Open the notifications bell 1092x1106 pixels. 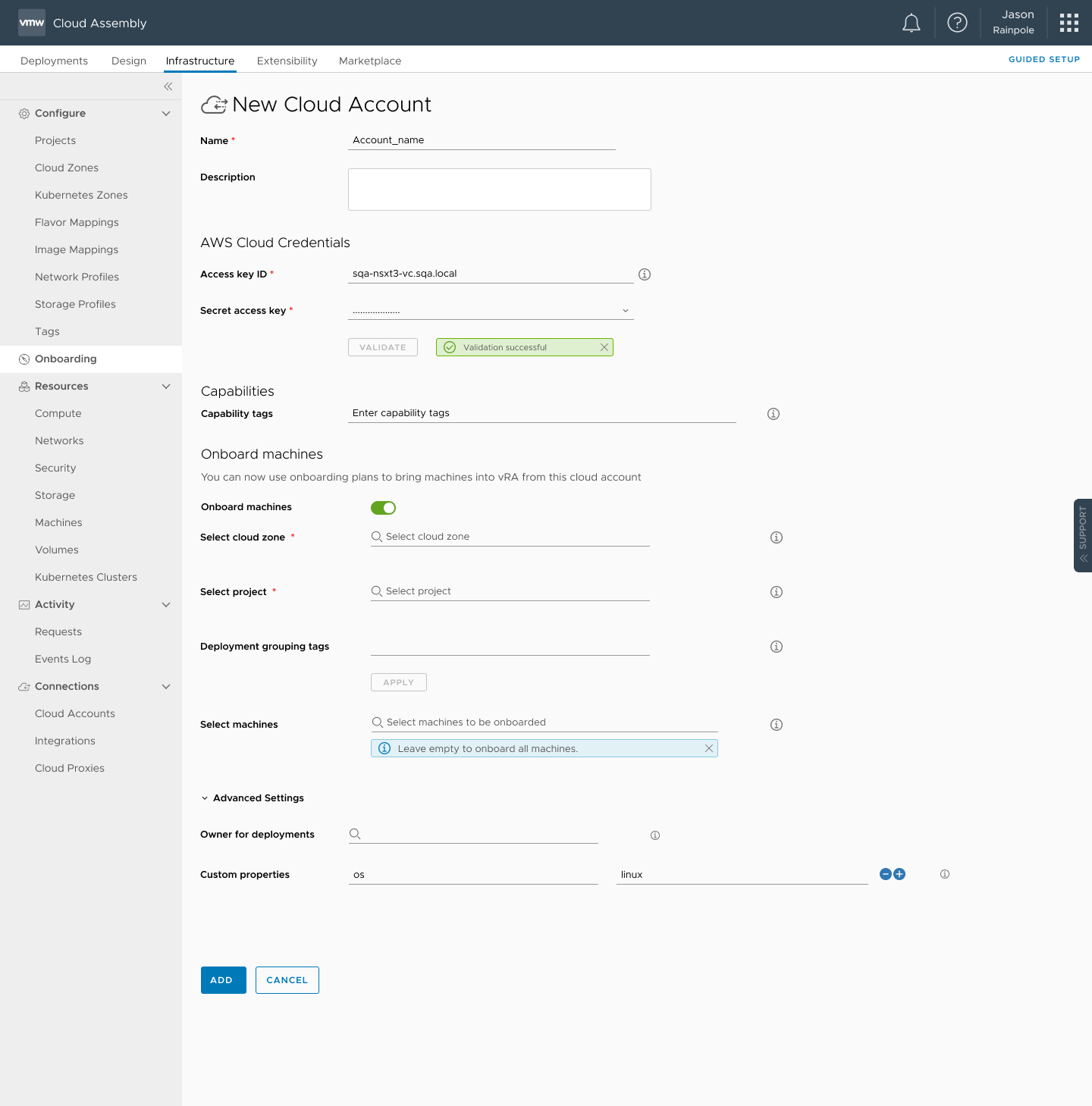pyautogui.click(x=912, y=23)
